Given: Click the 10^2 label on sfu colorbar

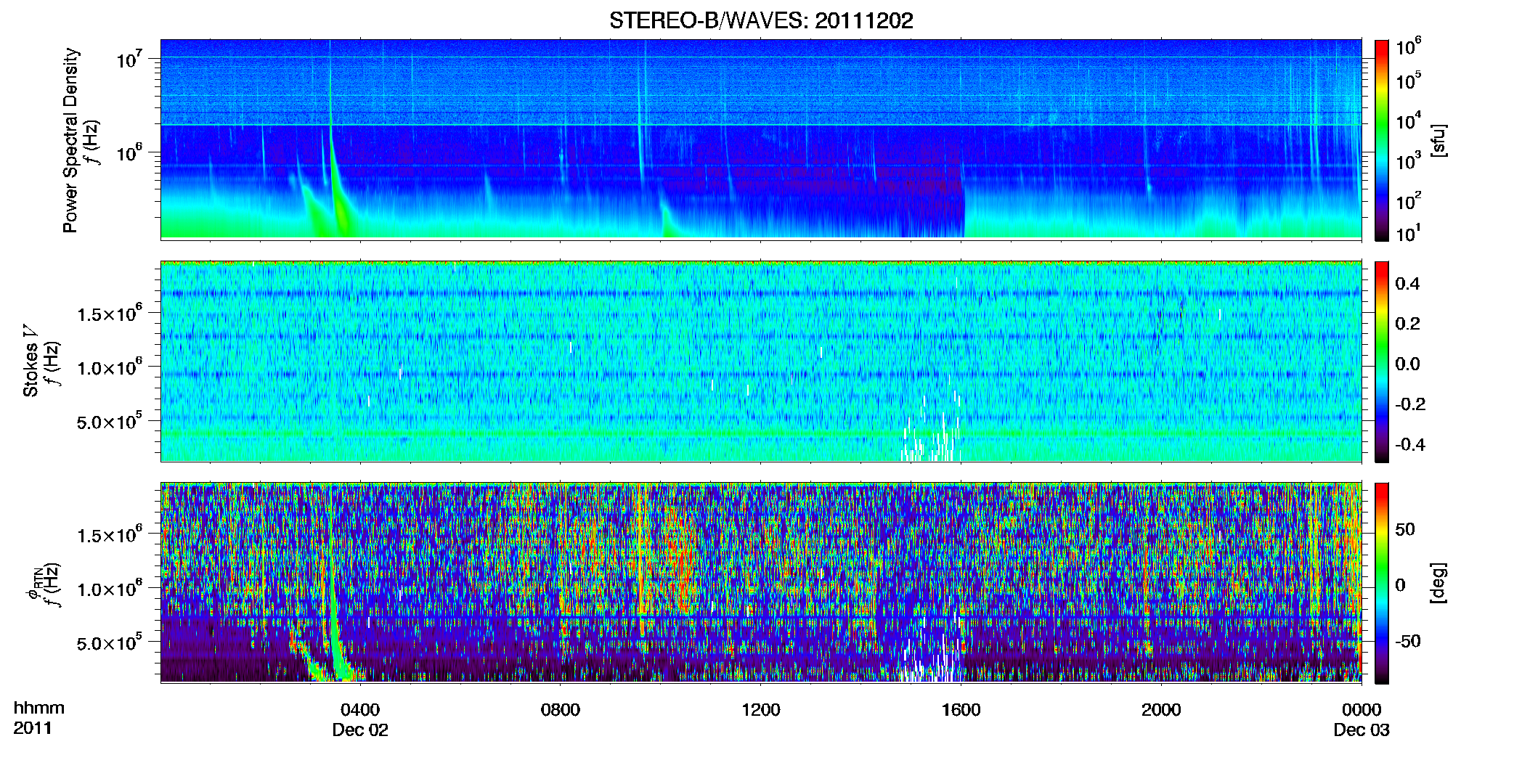Looking at the screenshot, I should (x=1409, y=201).
